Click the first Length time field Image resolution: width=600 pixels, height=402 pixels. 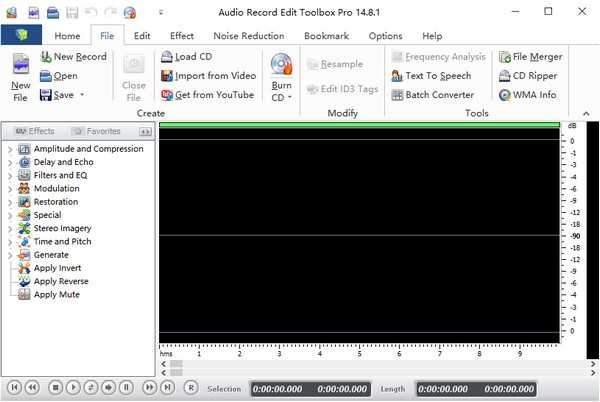point(443,389)
